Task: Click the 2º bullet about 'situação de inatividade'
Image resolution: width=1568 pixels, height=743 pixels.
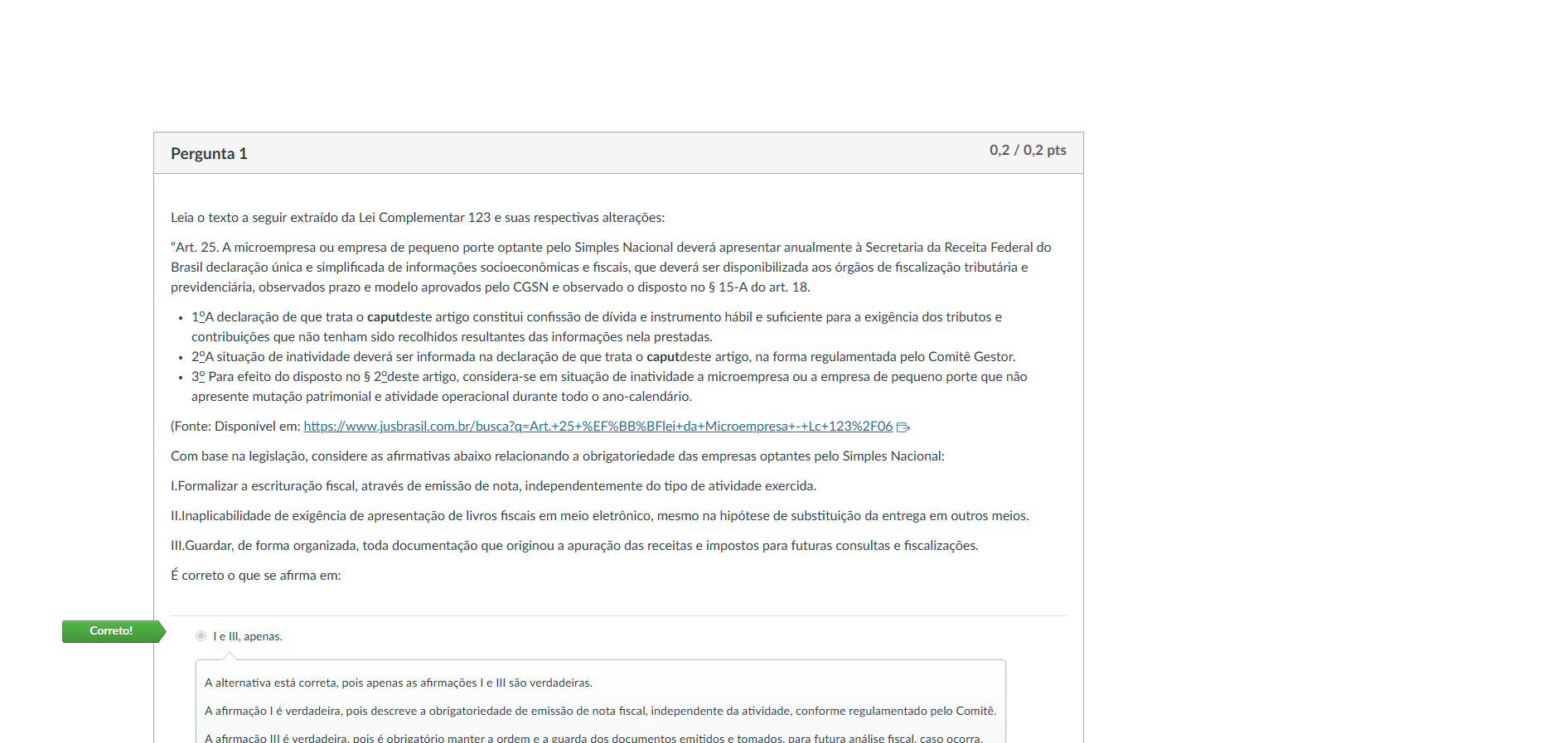Action: pyautogui.click(x=603, y=357)
